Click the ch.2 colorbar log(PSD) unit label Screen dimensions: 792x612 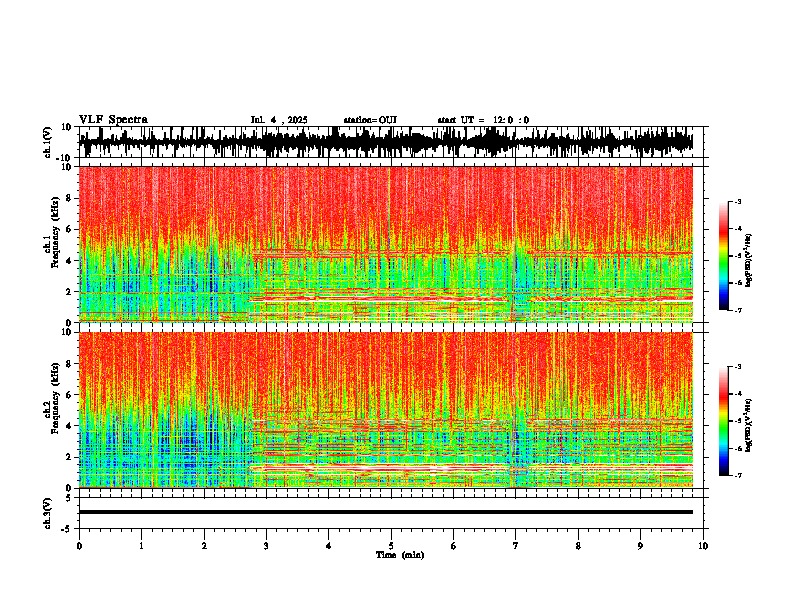[x=749, y=425]
